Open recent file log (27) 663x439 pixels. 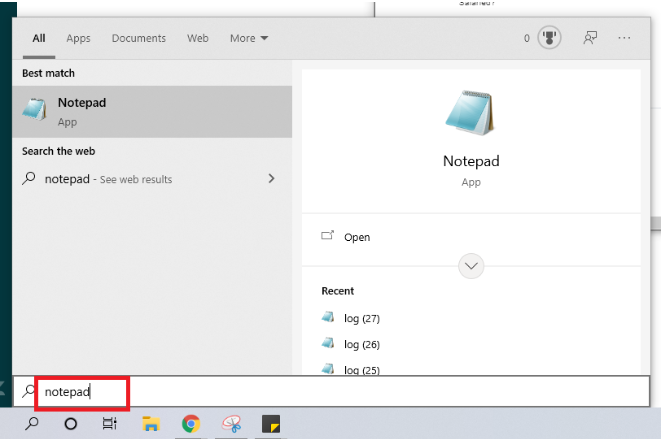point(362,318)
